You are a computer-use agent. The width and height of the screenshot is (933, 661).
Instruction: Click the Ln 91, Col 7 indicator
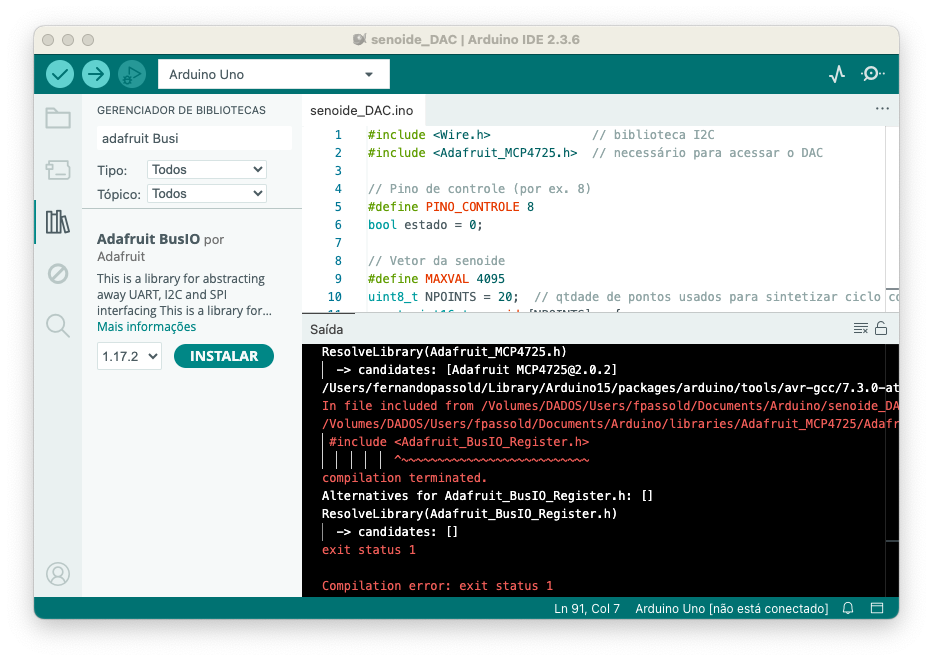[587, 609]
